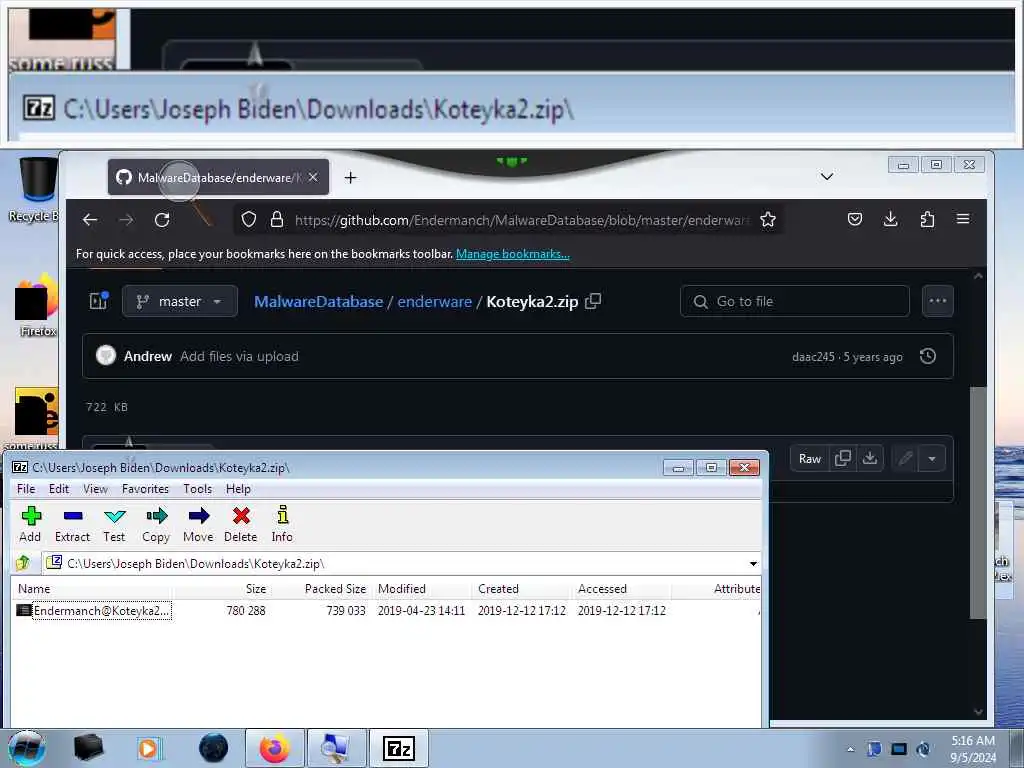The width and height of the screenshot is (1024, 768).
Task: Open the Help menu in 7-Zip
Action: 238,489
